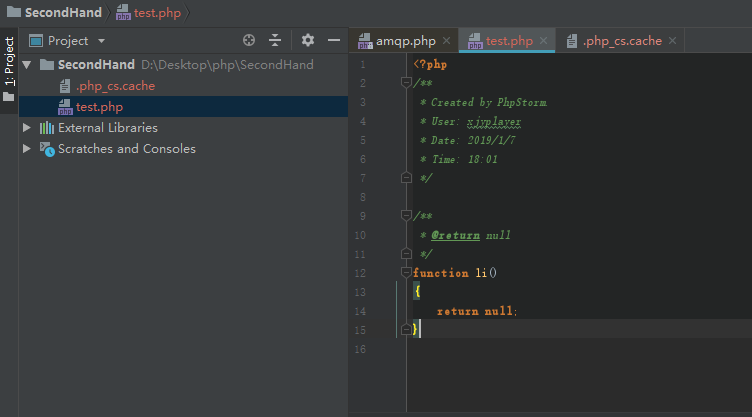Click the Project view window icon
This screenshot has height=417, width=752.
36,41
